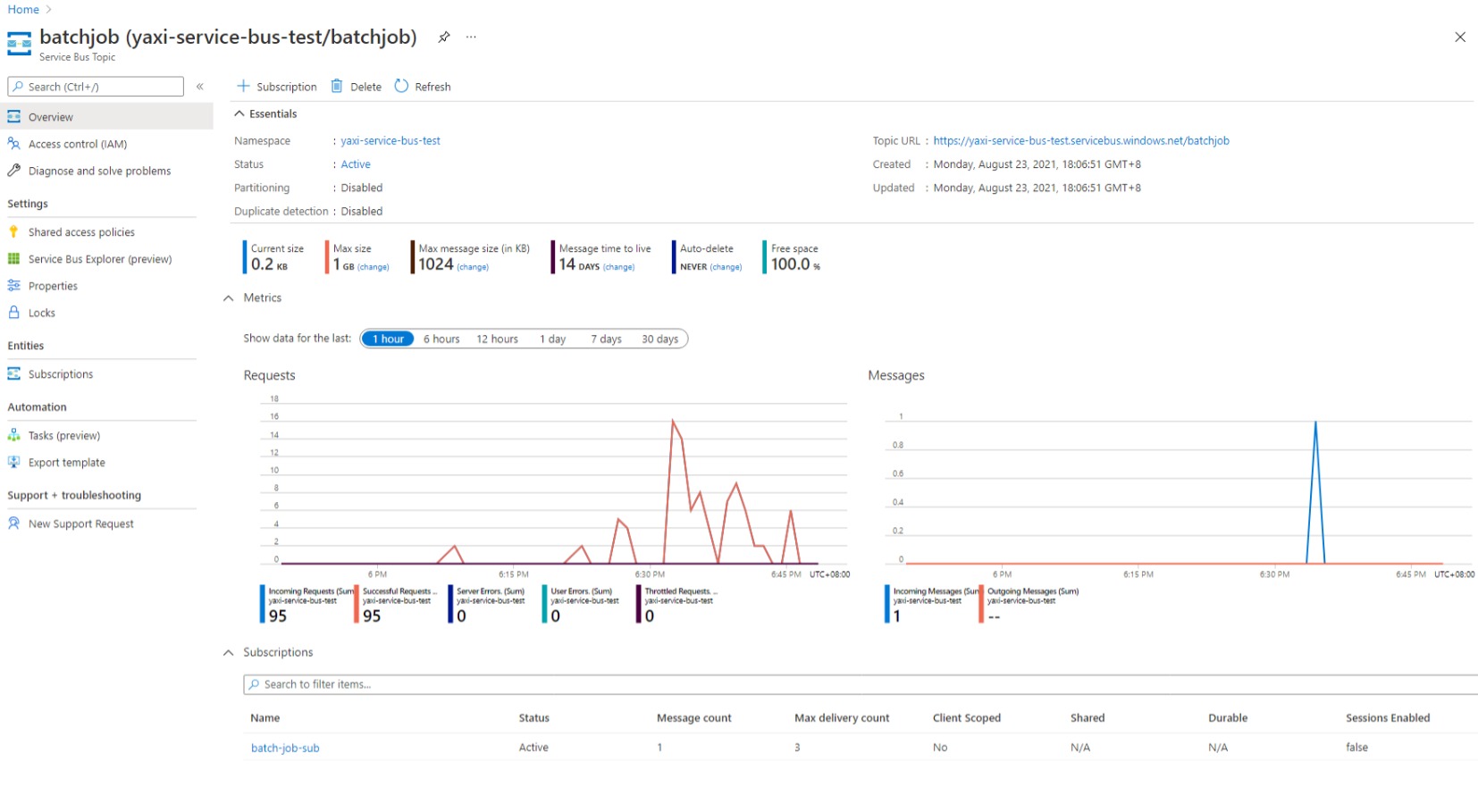Sort by the Message count column
Image resolution: width=1478 pixels, height=812 pixels.
(x=693, y=718)
